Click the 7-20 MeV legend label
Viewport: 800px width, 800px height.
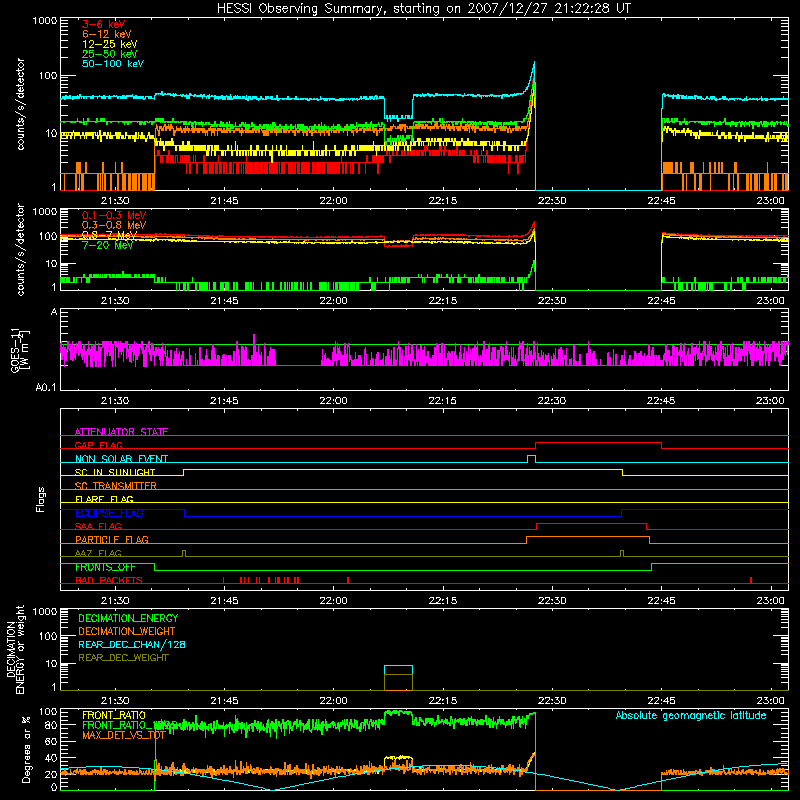pos(108,245)
